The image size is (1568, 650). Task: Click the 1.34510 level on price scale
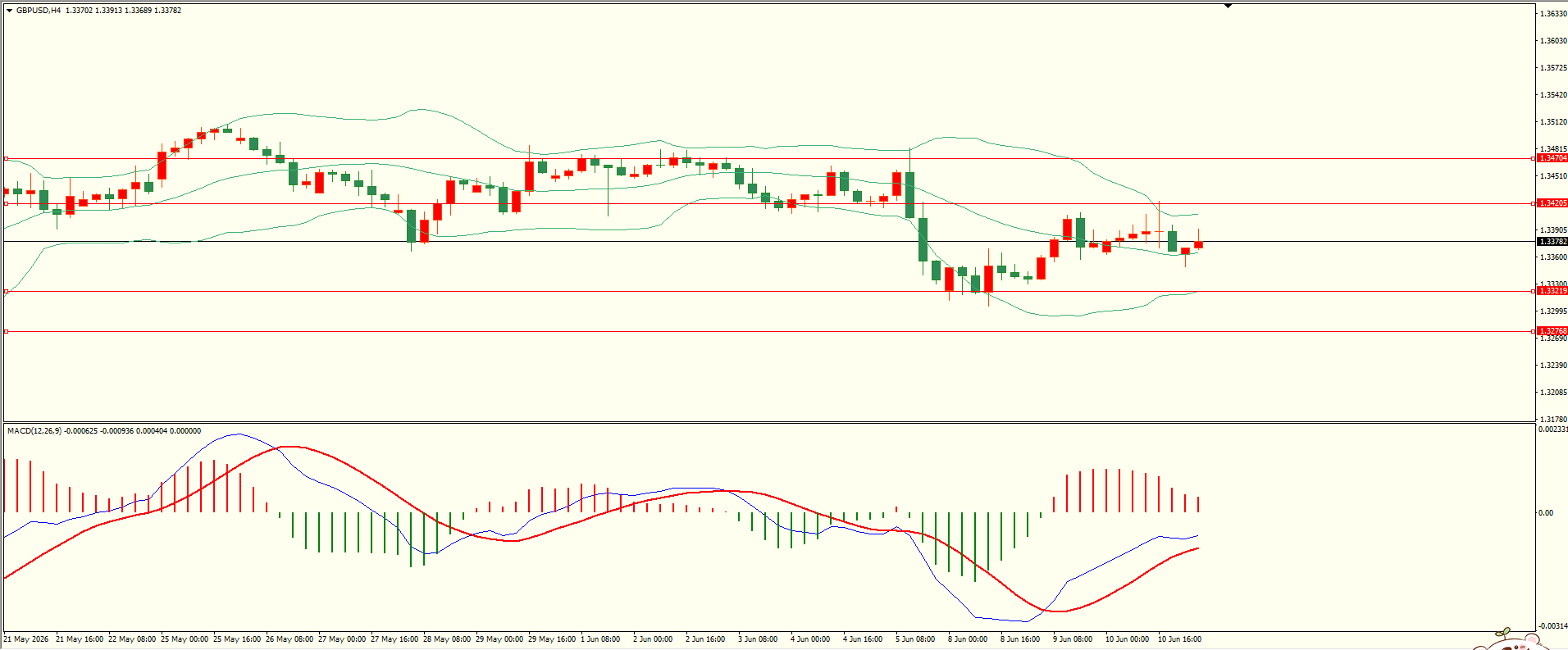[1553, 176]
